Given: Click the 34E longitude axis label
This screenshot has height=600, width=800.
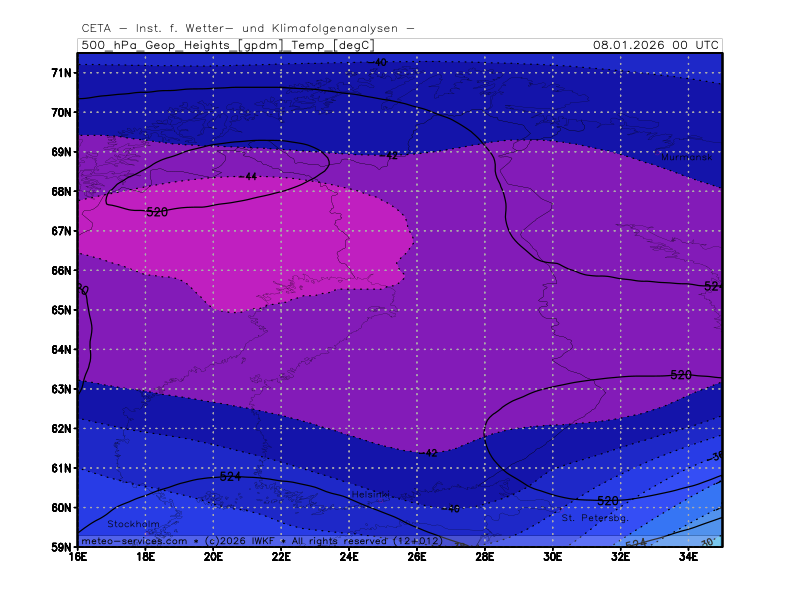Looking at the screenshot, I should coord(687,556).
